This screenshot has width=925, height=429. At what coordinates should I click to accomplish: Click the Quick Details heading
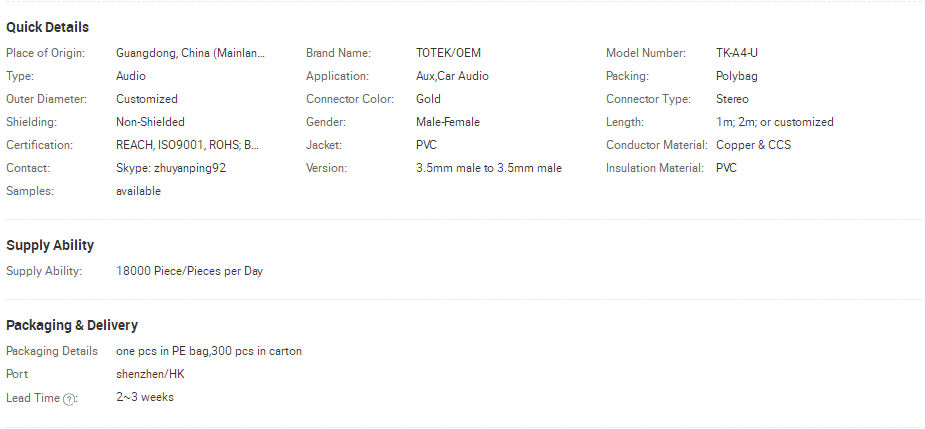tap(47, 27)
